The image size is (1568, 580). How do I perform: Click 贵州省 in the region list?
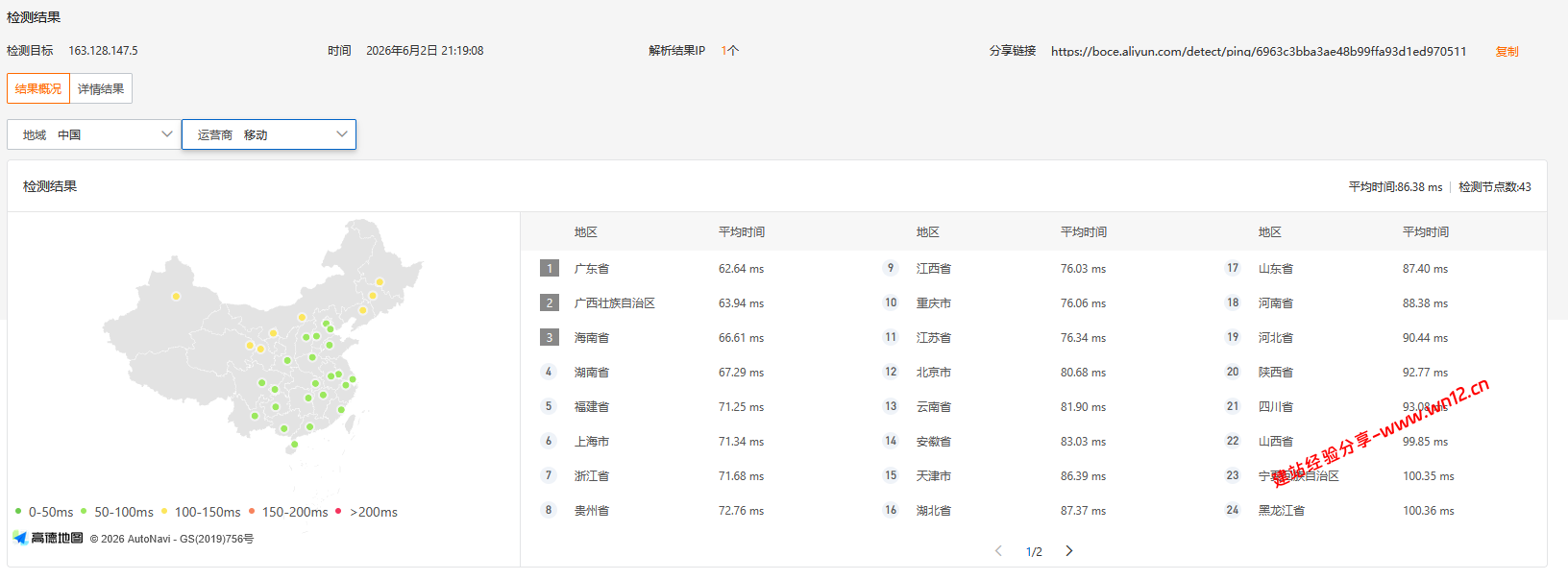592,511
